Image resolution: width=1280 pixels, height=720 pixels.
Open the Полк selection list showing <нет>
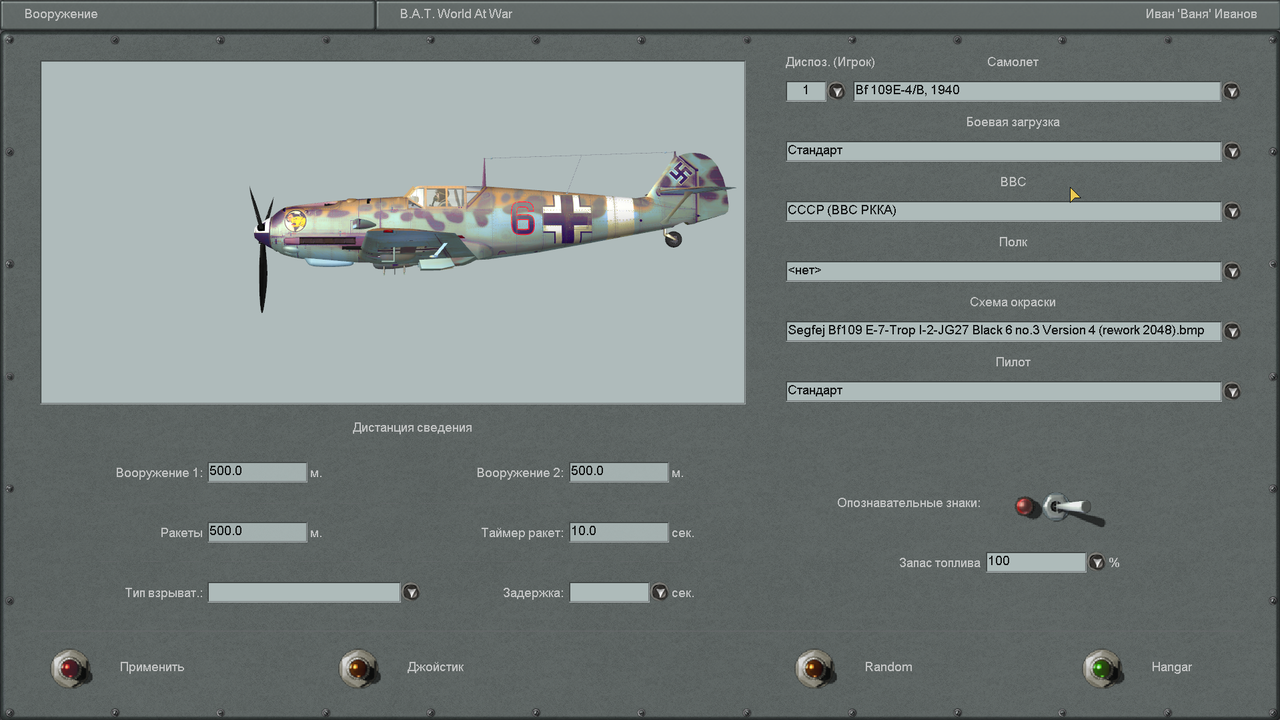1232,271
